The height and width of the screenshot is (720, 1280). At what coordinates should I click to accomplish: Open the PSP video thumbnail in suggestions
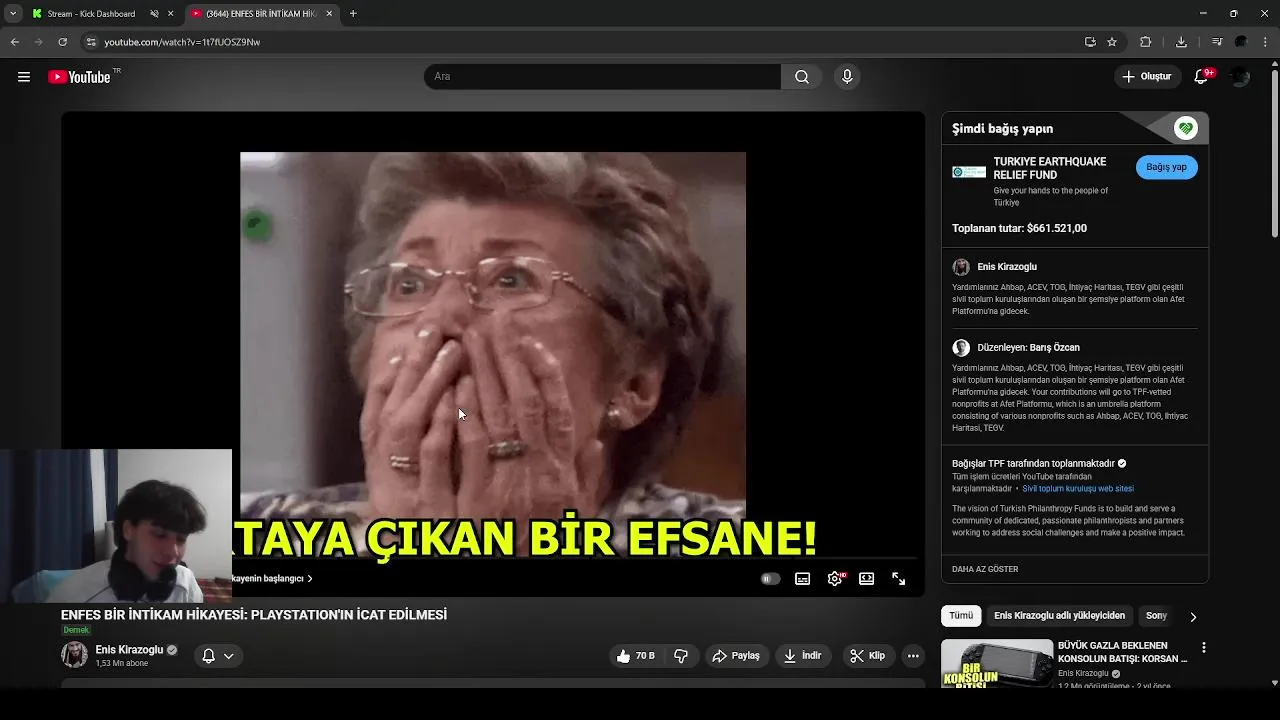pyautogui.click(x=997, y=663)
